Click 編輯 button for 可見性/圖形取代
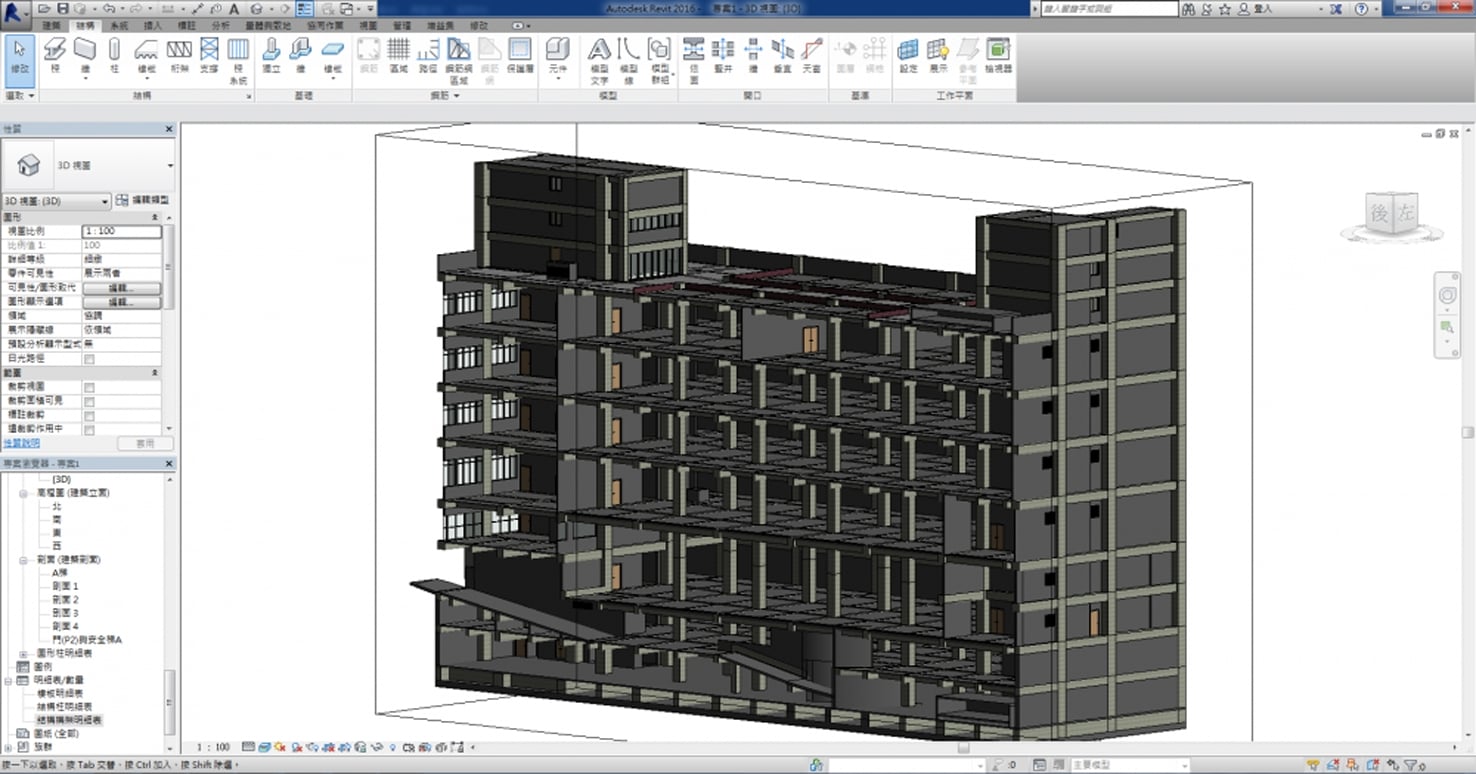 (121, 288)
